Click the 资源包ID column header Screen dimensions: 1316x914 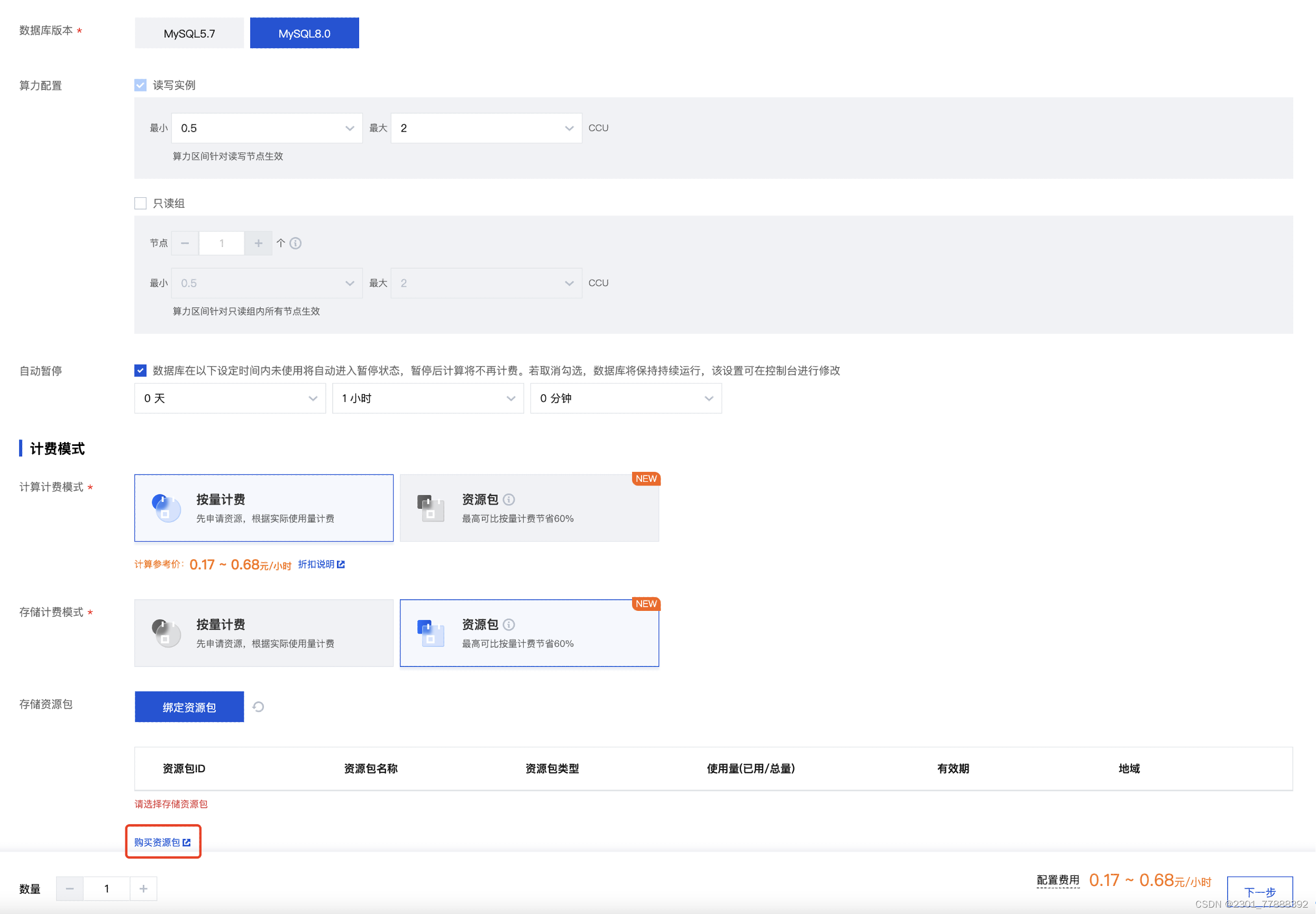coord(184,769)
